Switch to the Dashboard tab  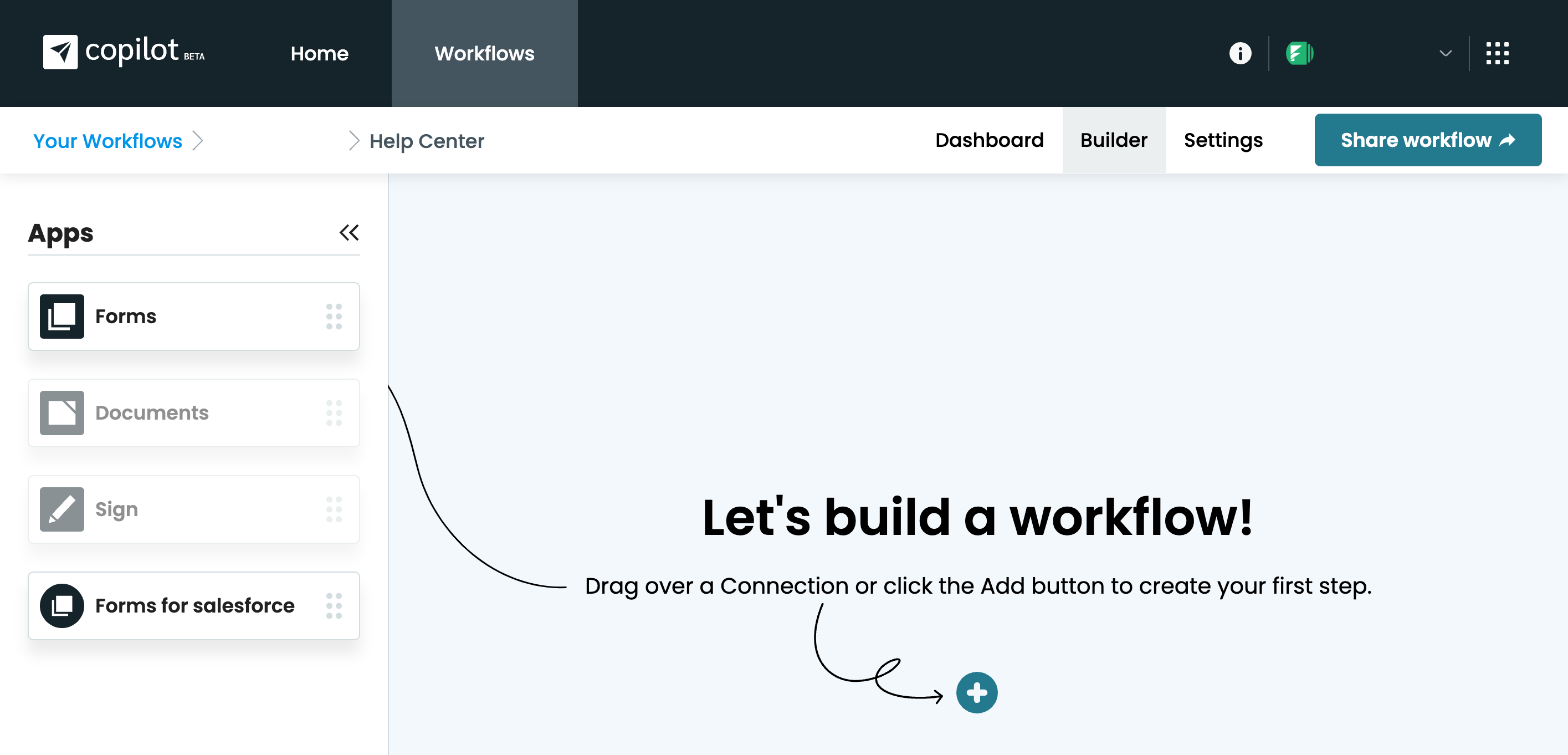point(989,140)
